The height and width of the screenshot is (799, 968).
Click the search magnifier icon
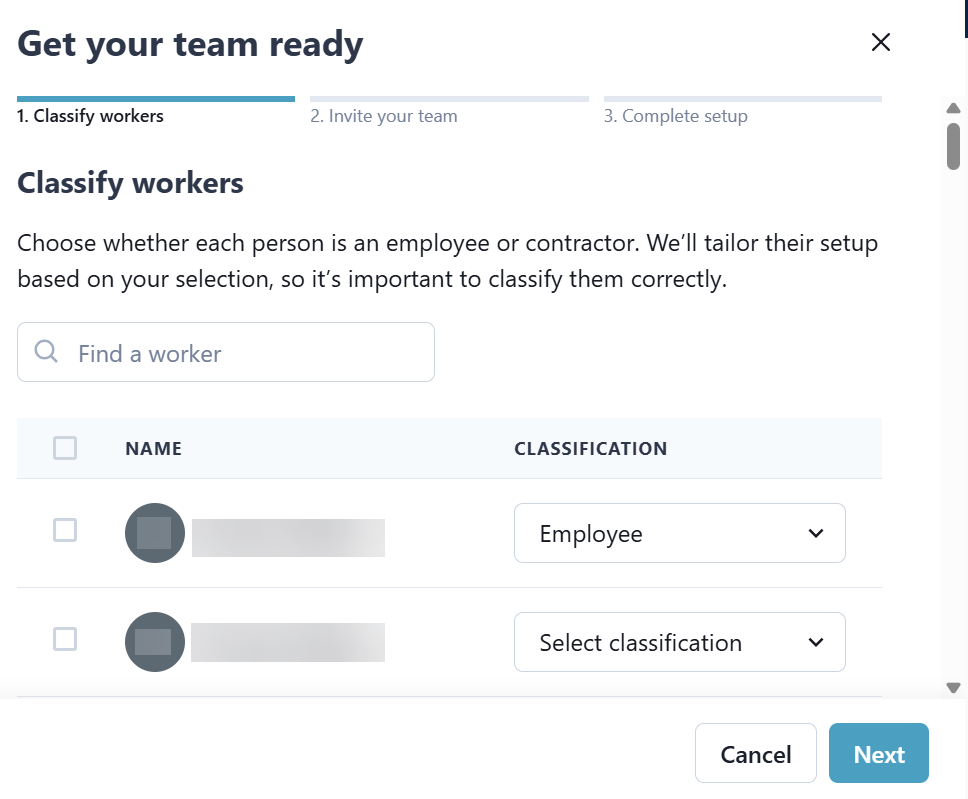pyautogui.click(x=46, y=351)
